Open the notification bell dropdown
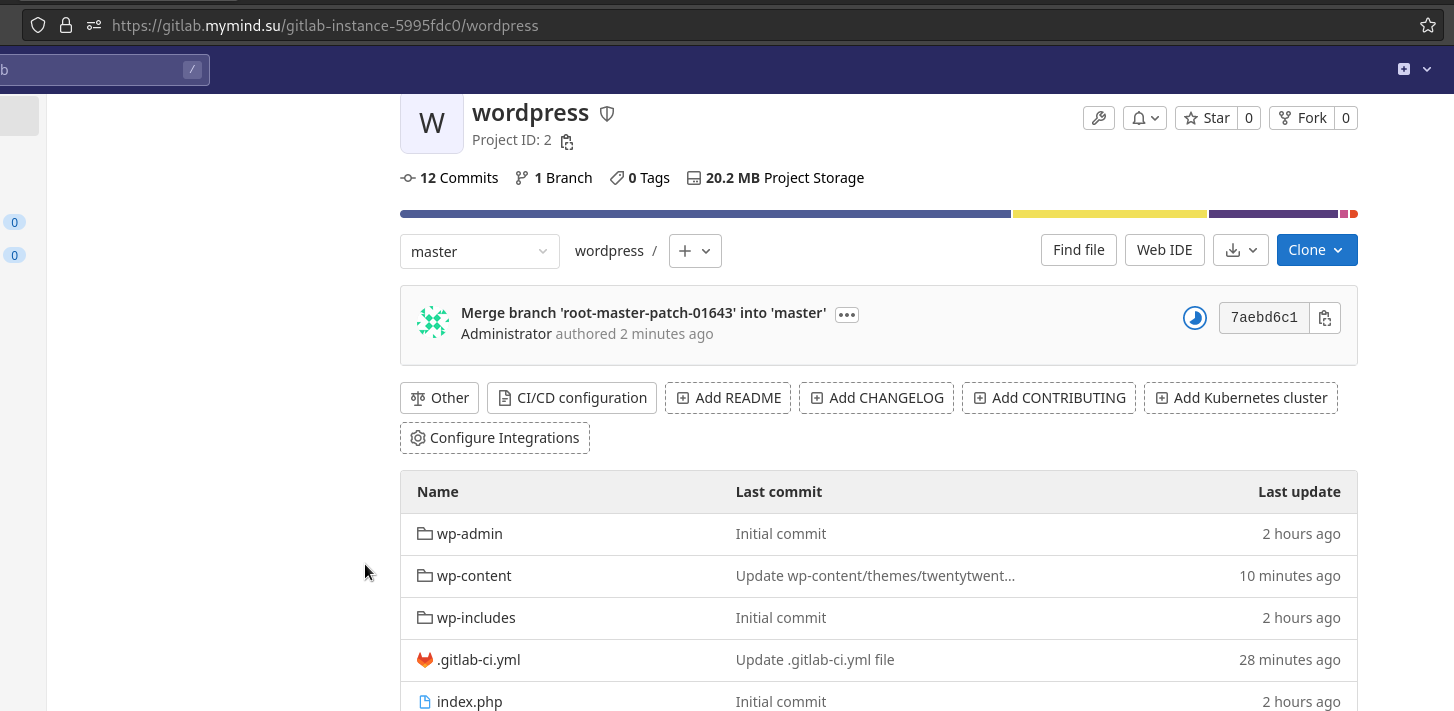 1145,118
